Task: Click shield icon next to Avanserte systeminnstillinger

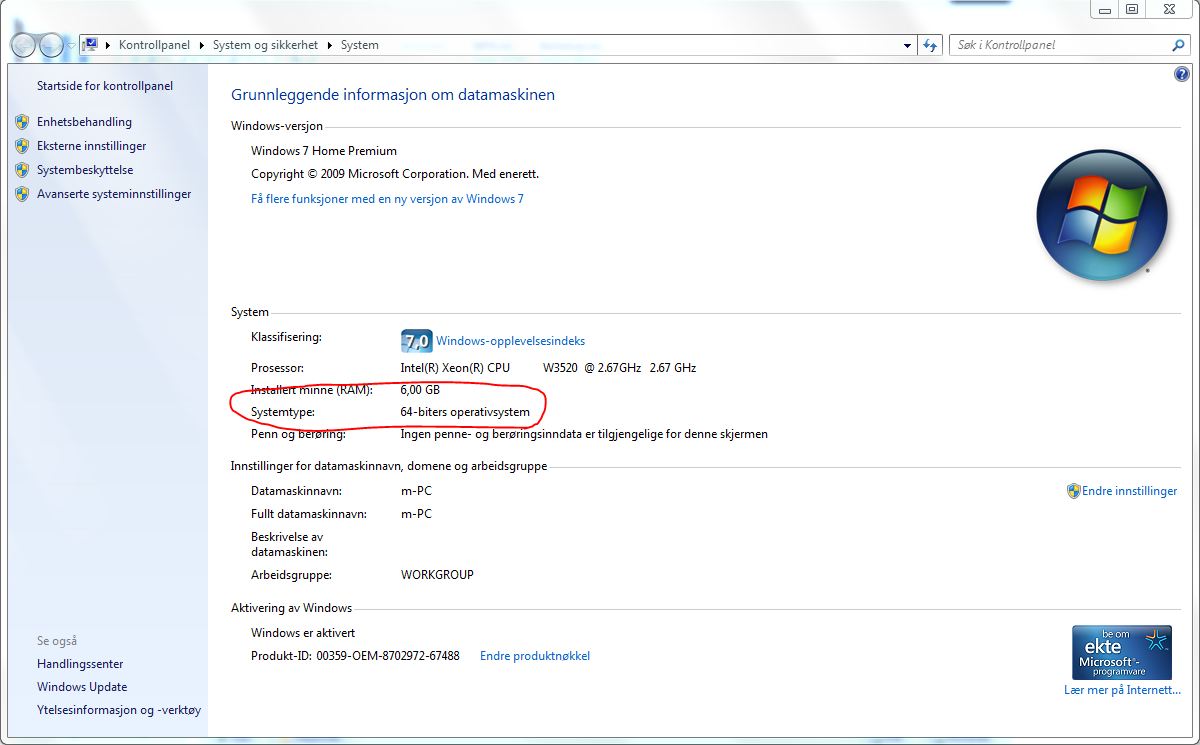Action: click(x=23, y=194)
